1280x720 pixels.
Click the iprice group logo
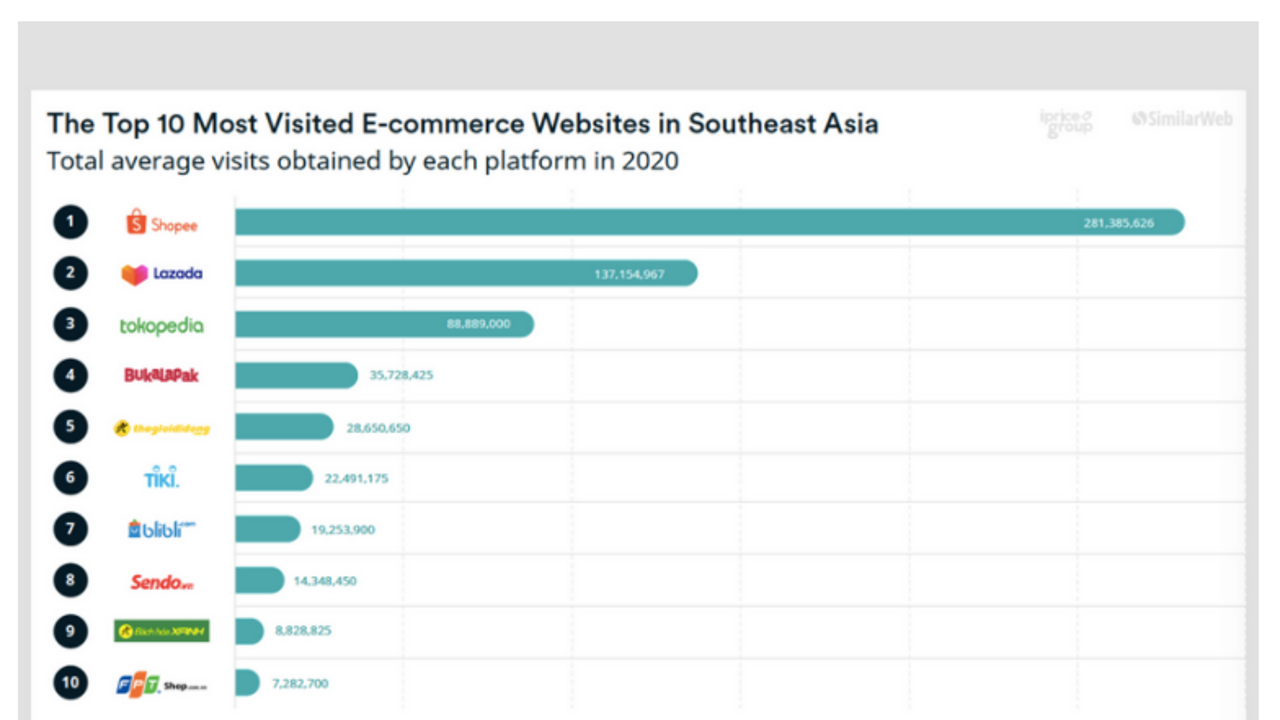click(1067, 123)
